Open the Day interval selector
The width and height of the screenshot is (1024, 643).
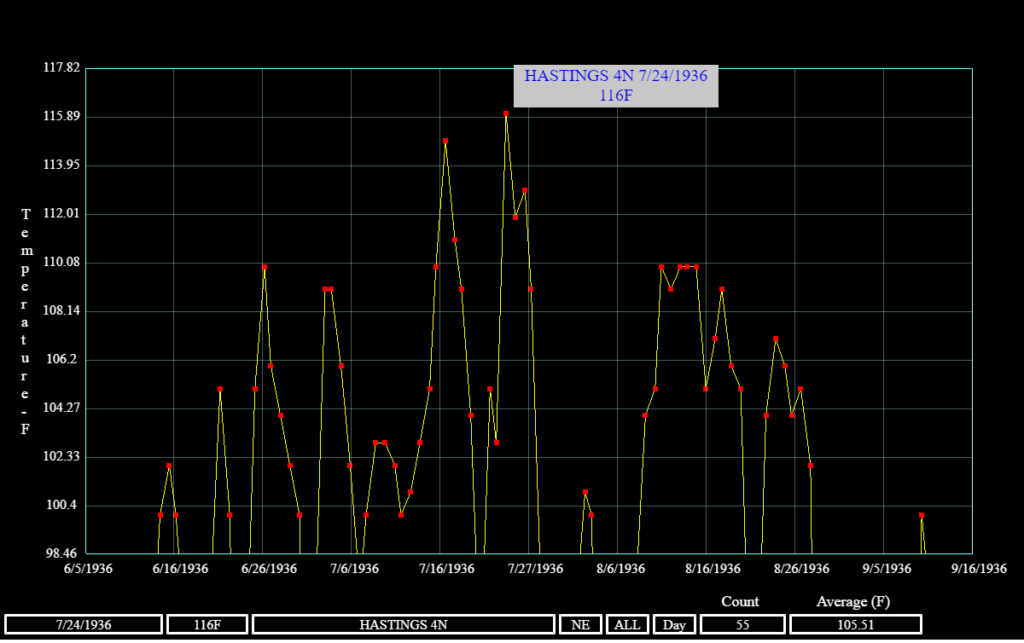(674, 625)
